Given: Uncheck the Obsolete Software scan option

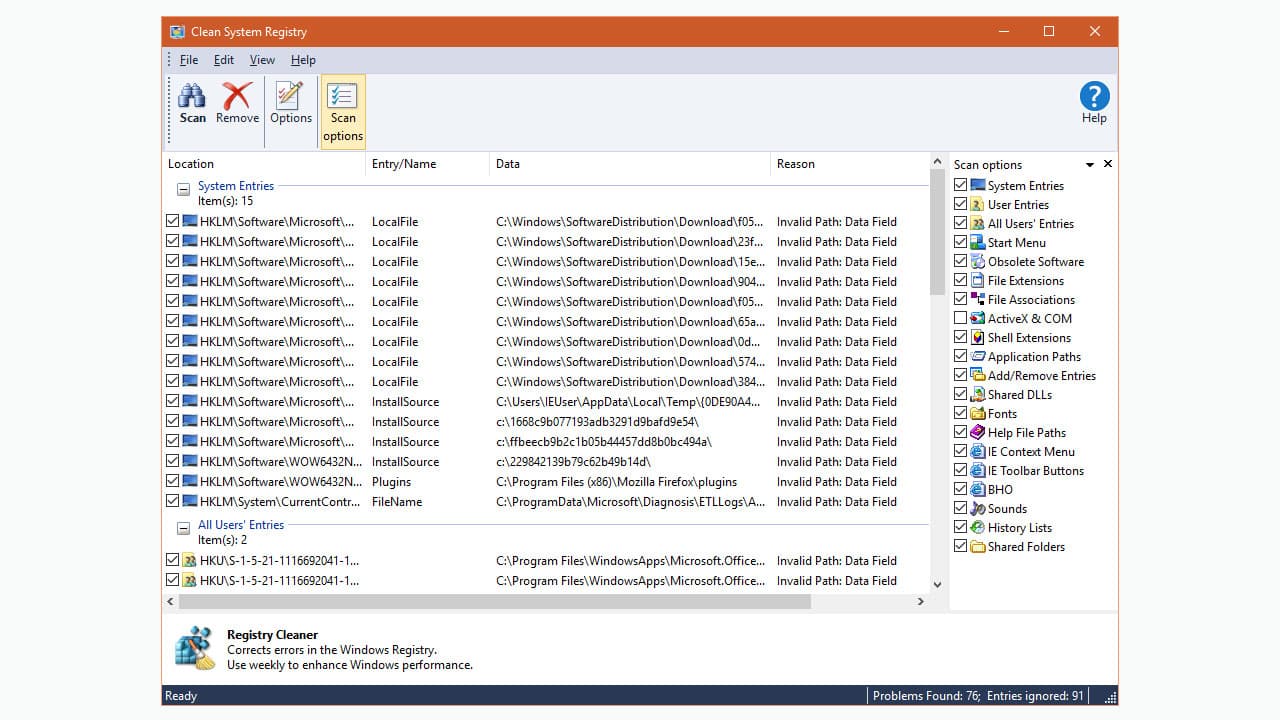Looking at the screenshot, I should pos(960,261).
